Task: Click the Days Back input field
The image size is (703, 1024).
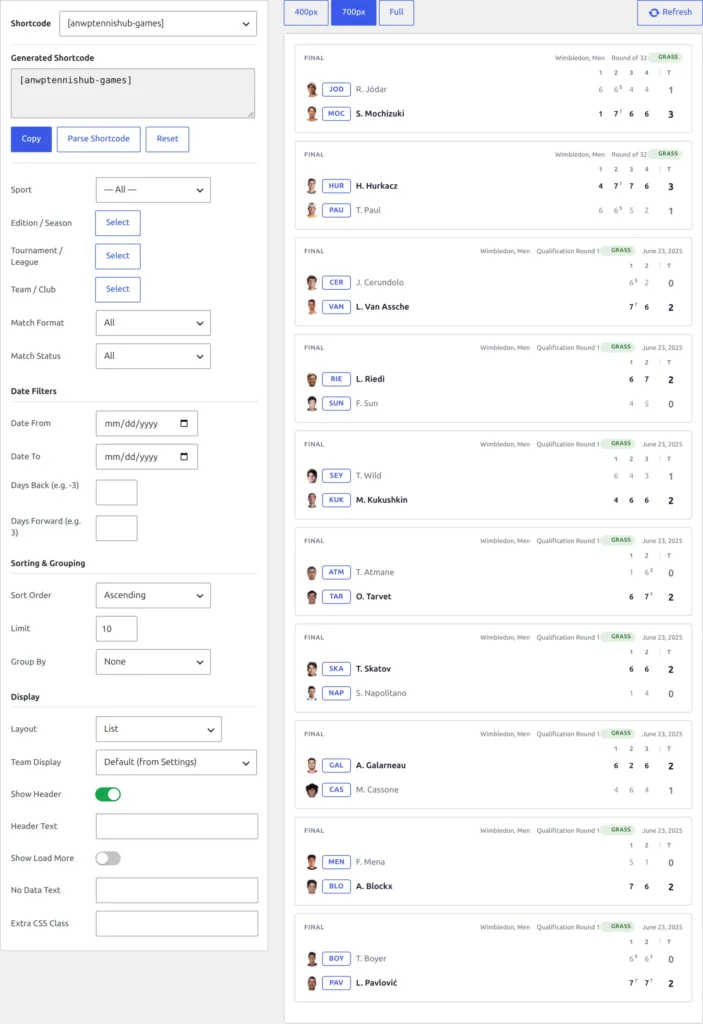Action: [116, 492]
